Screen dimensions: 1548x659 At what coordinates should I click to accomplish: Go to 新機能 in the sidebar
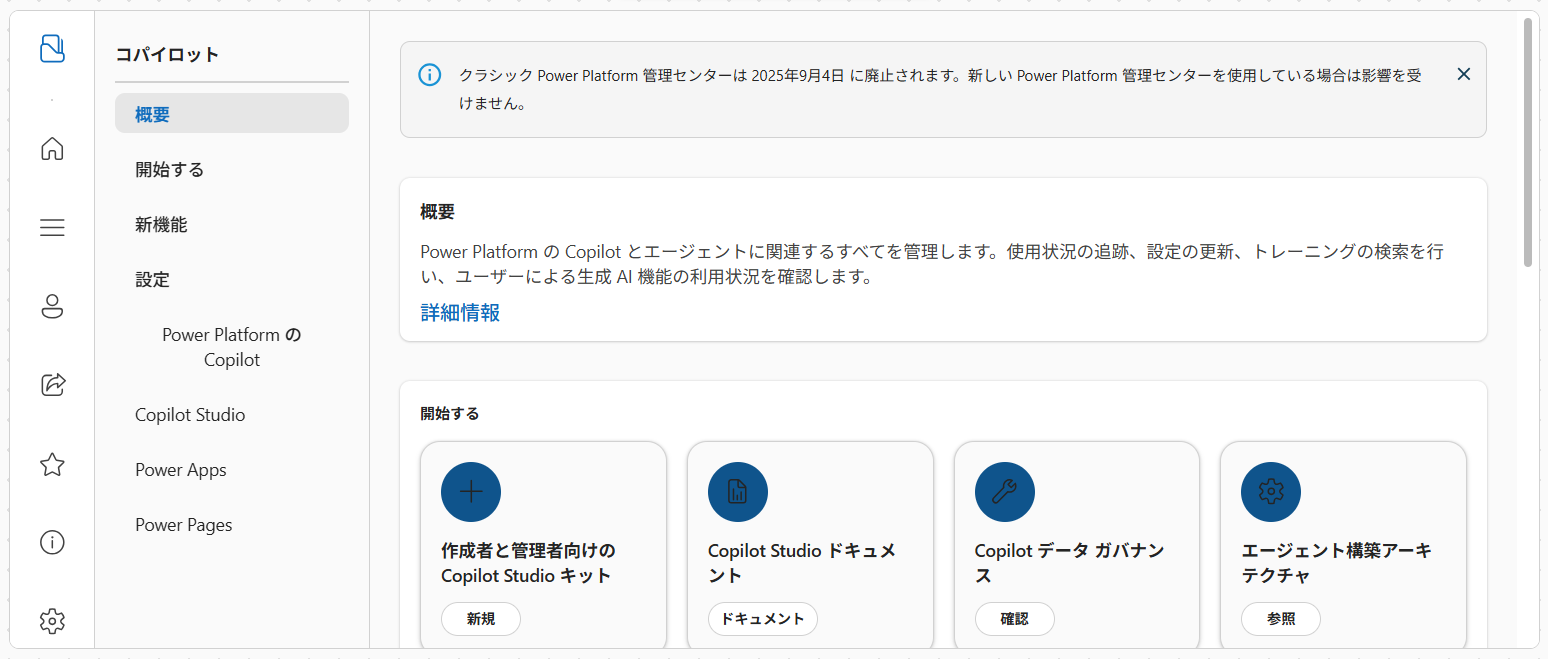[x=161, y=225]
